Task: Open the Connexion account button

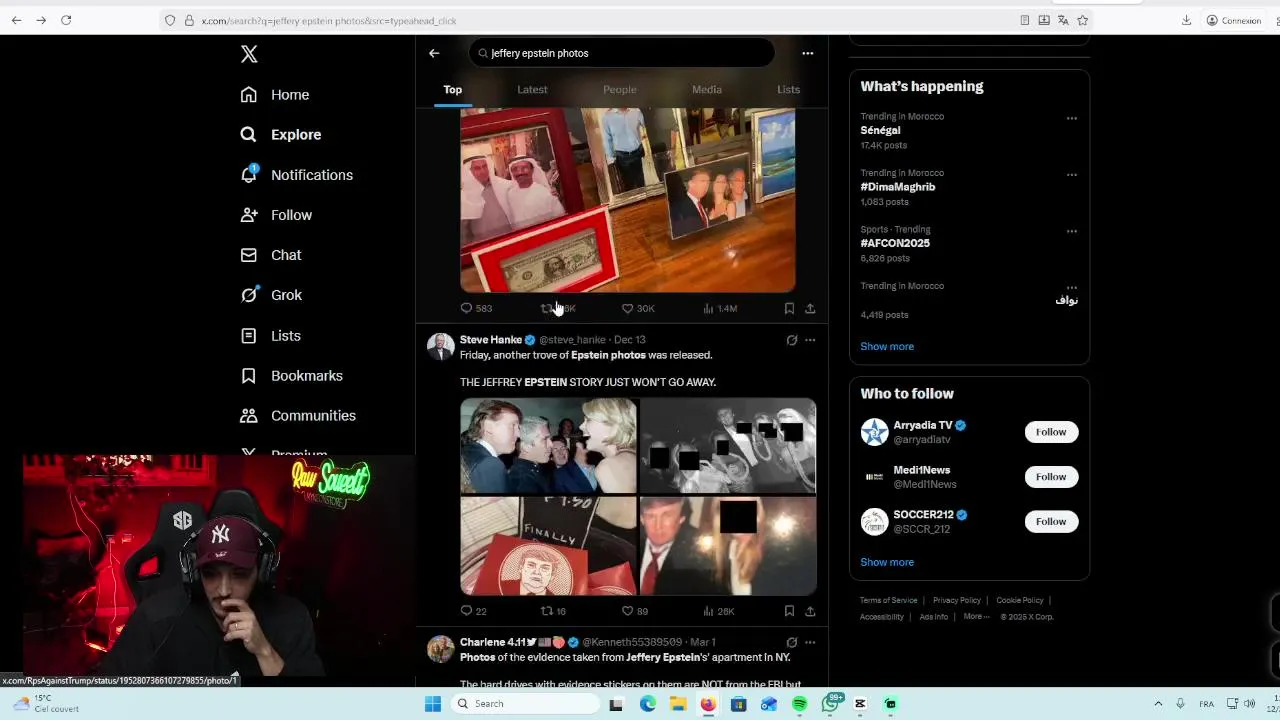Action: point(1233,20)
